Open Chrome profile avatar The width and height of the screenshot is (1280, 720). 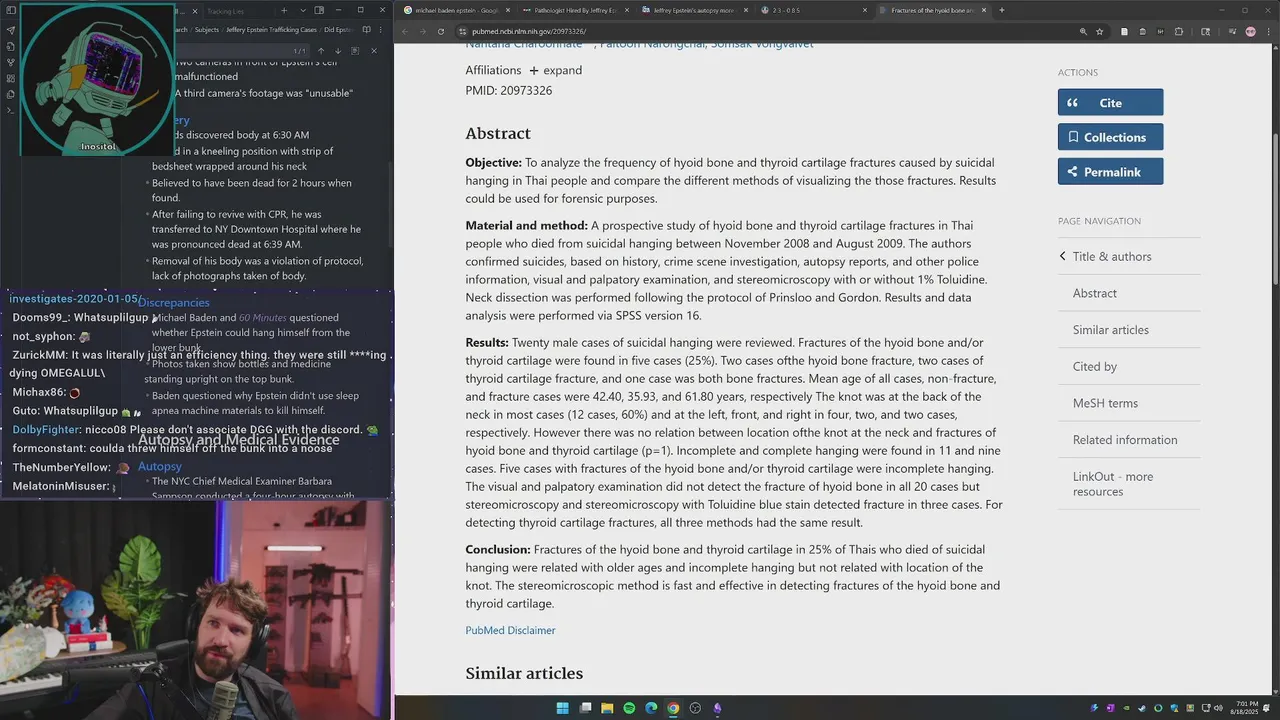pos(1251,31)
